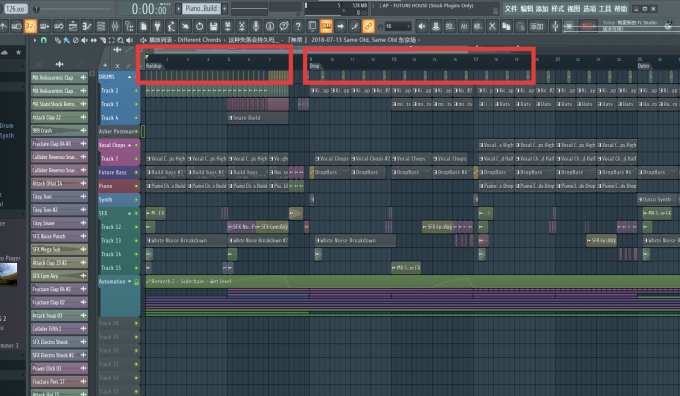This screenshot has width=680, height=396.
Task: Mute the Piano track light
Action: click(x=136, y=186)
